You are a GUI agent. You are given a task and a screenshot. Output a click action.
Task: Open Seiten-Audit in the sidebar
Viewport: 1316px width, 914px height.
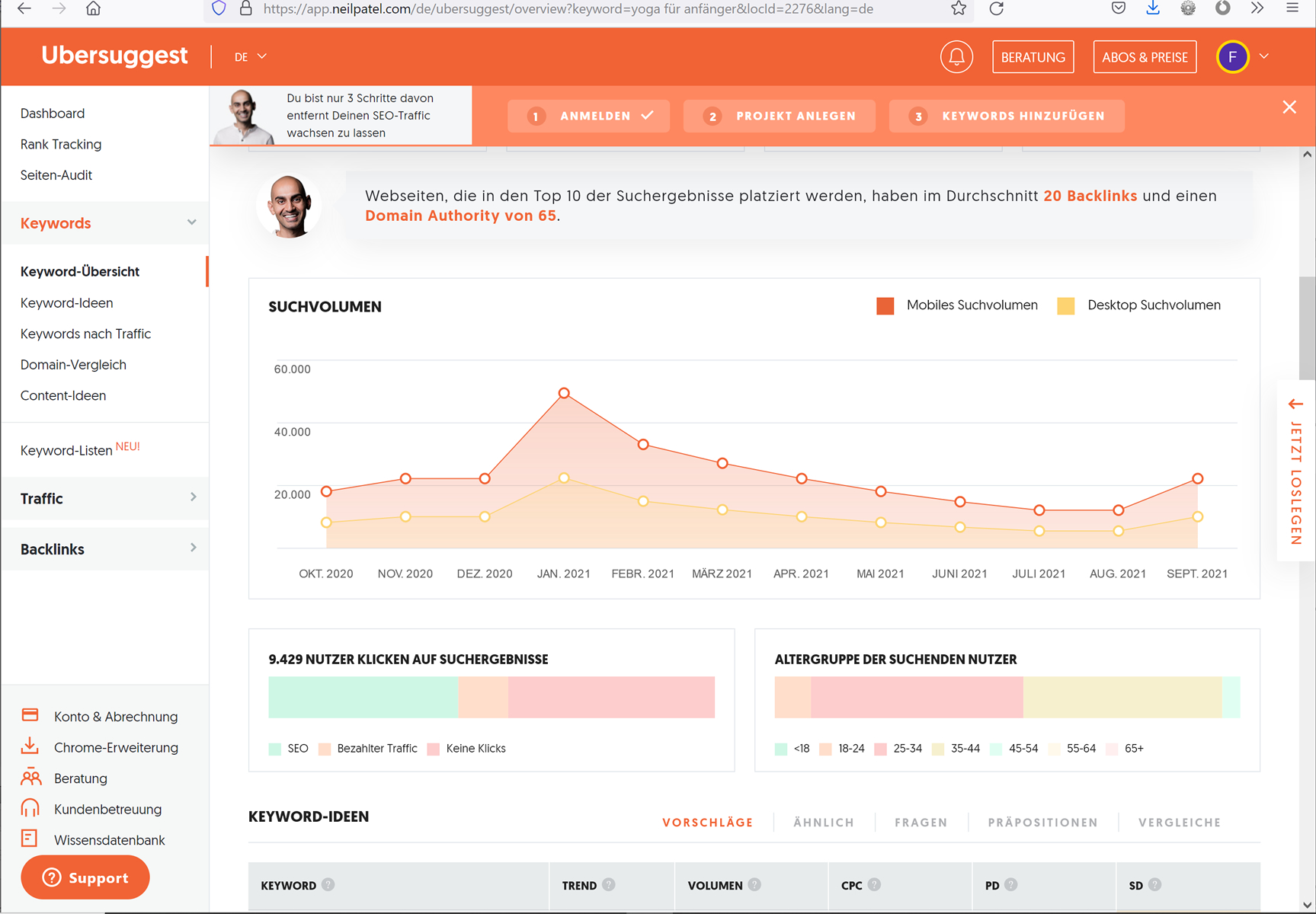(56, 175)
